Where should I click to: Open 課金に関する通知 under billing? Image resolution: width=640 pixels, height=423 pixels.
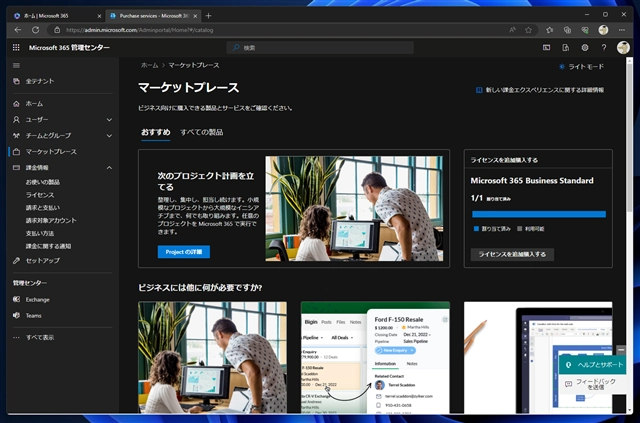click(x=49, y=246)
